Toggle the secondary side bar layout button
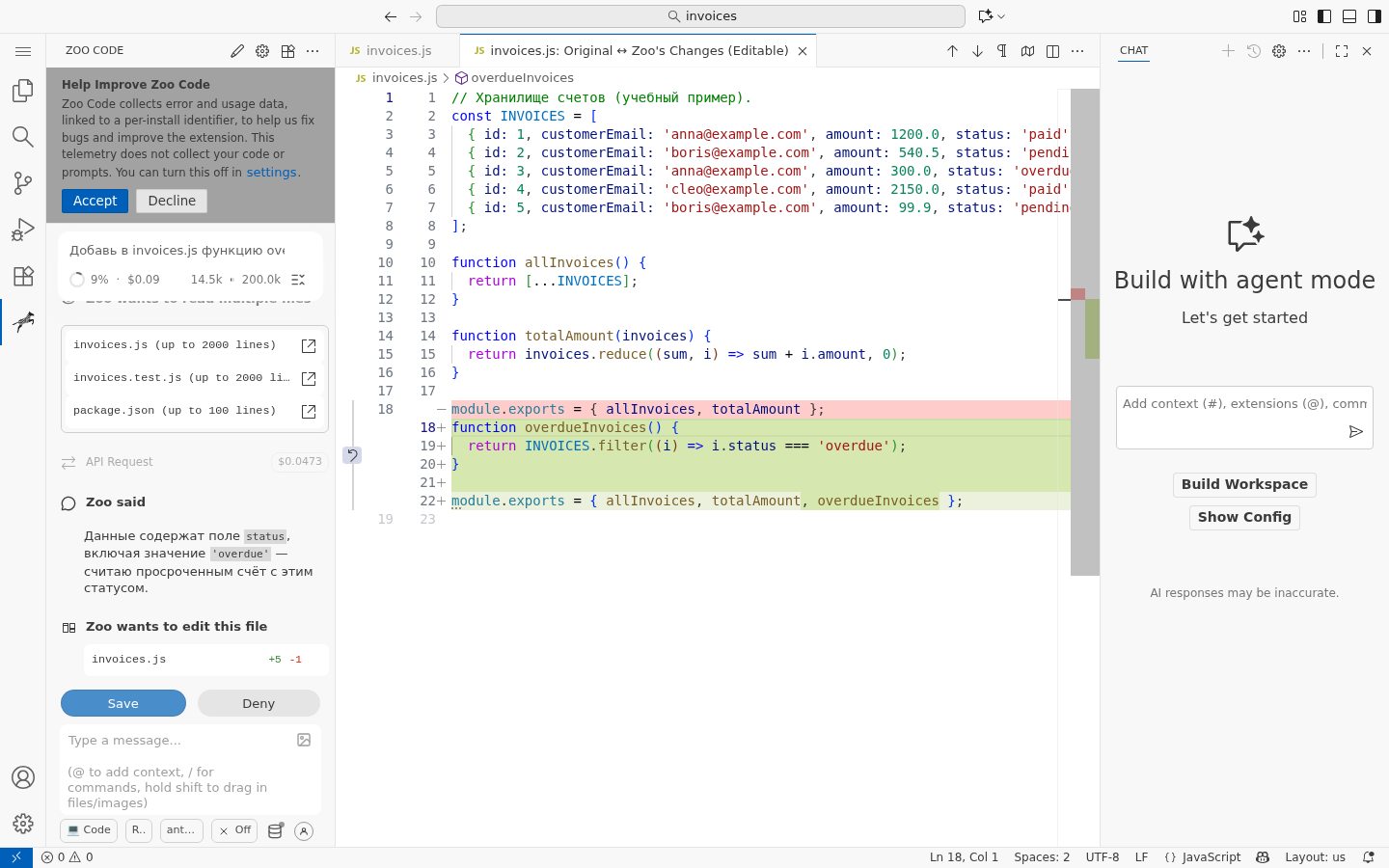Screen dimensions: 1389x868 click(1375, 16)
